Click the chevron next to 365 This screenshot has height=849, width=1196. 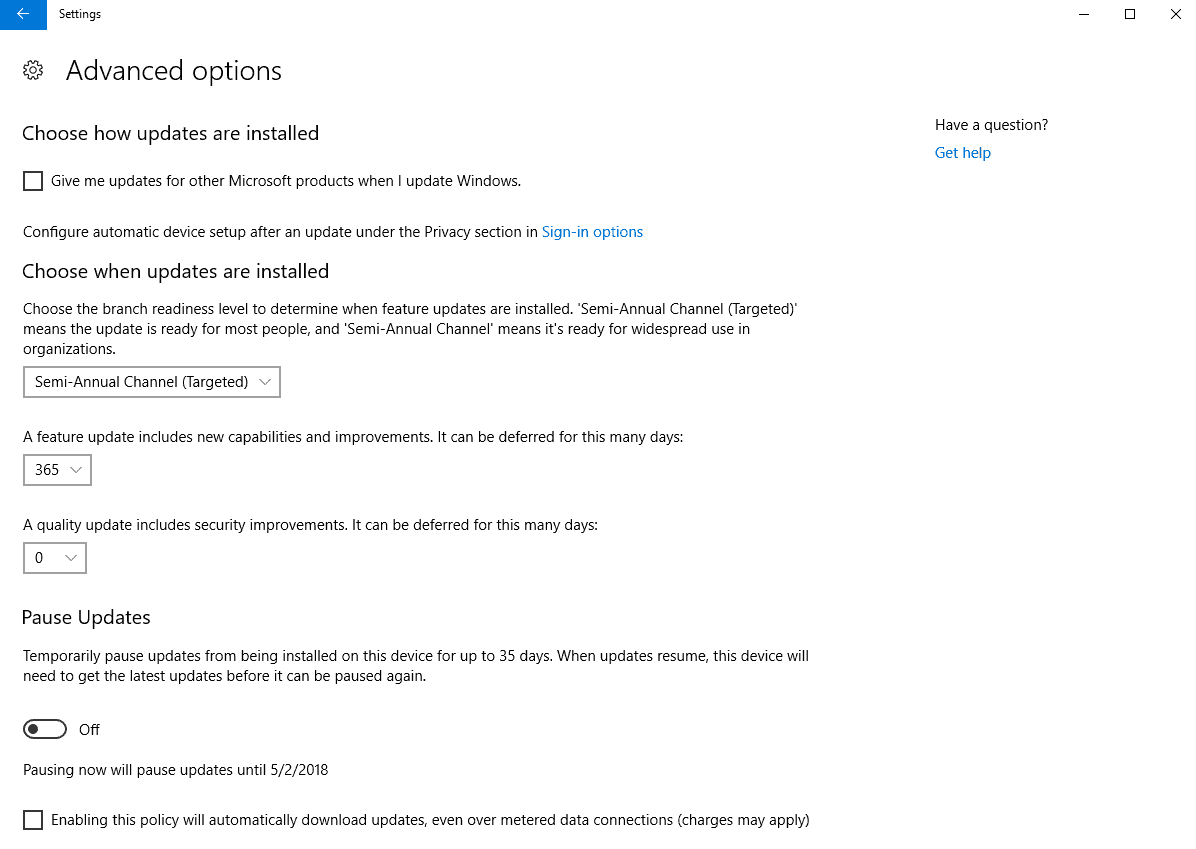pos(76,470)
